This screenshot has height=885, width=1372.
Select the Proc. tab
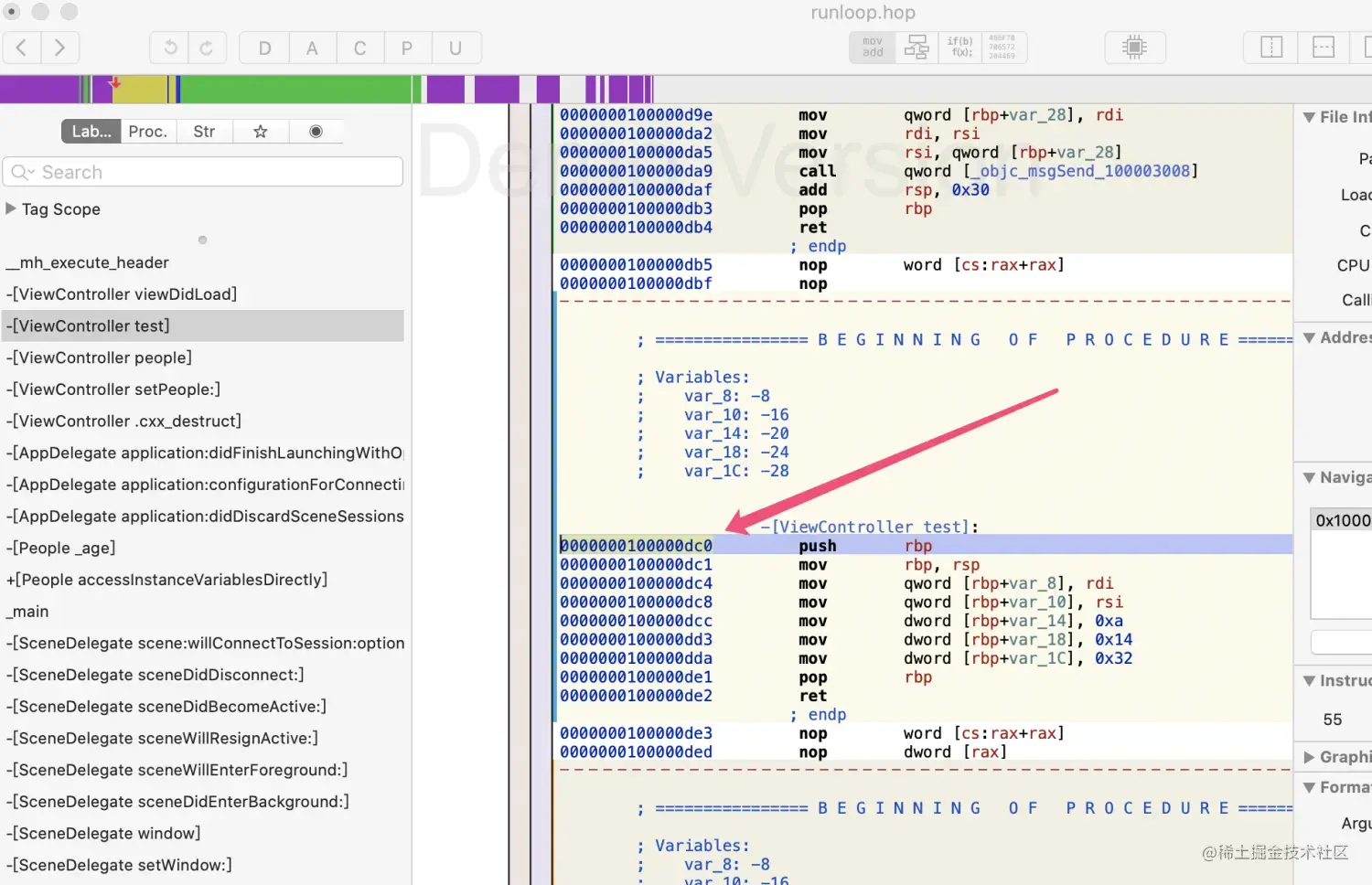point(148,132)
